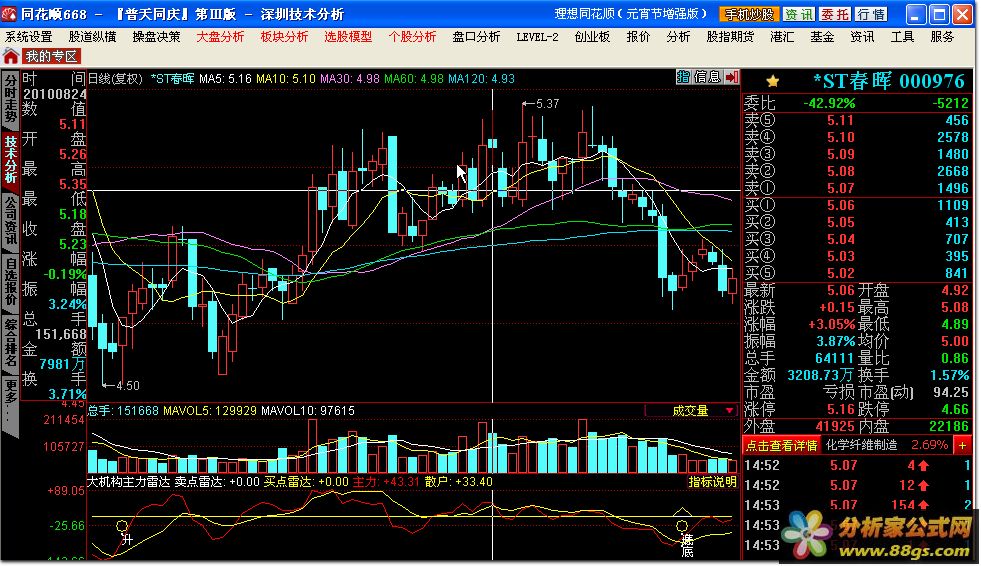Click the 行情 button in title bar

pos(871,14)
